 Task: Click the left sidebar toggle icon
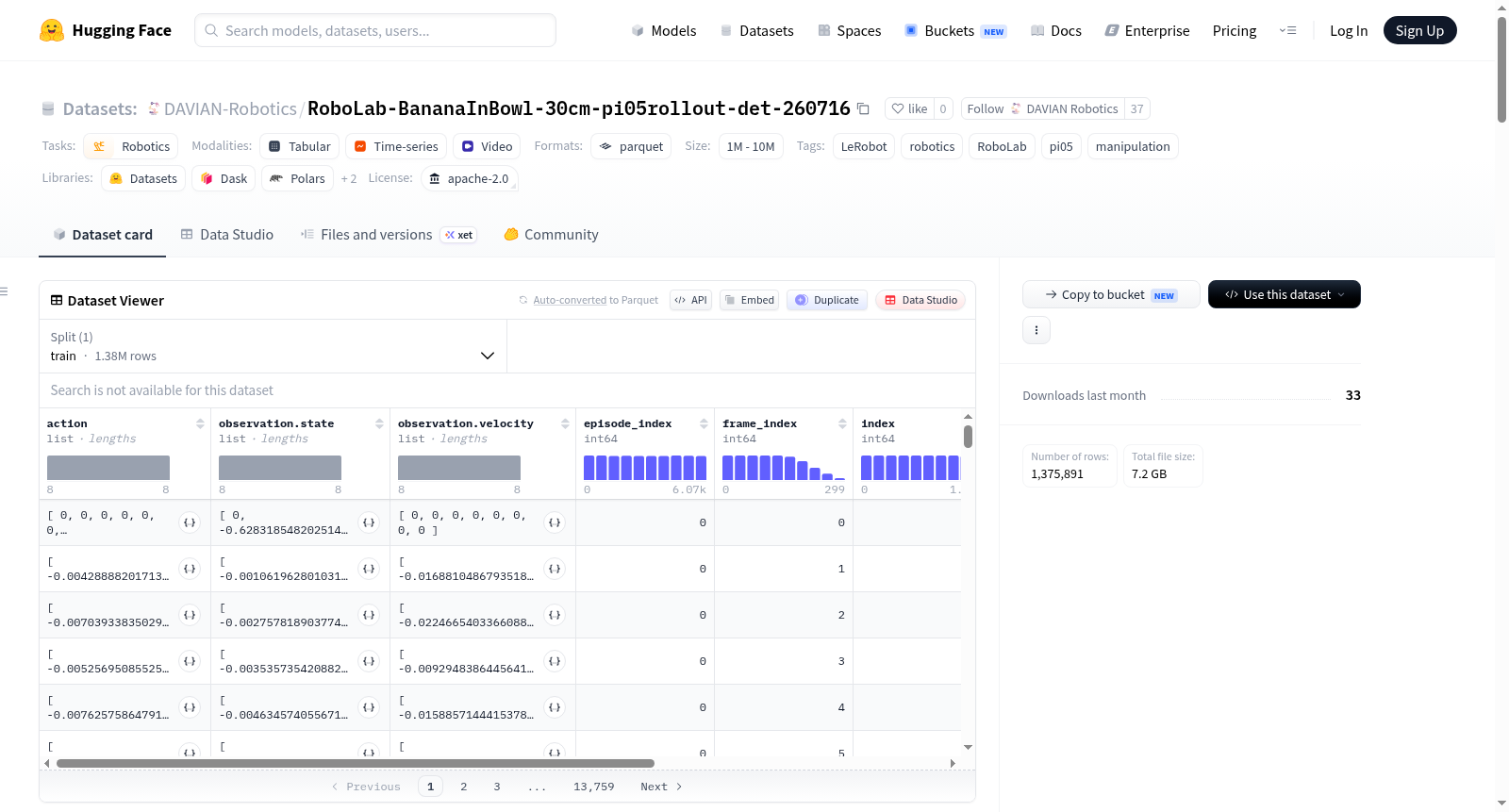click(5, 291)
